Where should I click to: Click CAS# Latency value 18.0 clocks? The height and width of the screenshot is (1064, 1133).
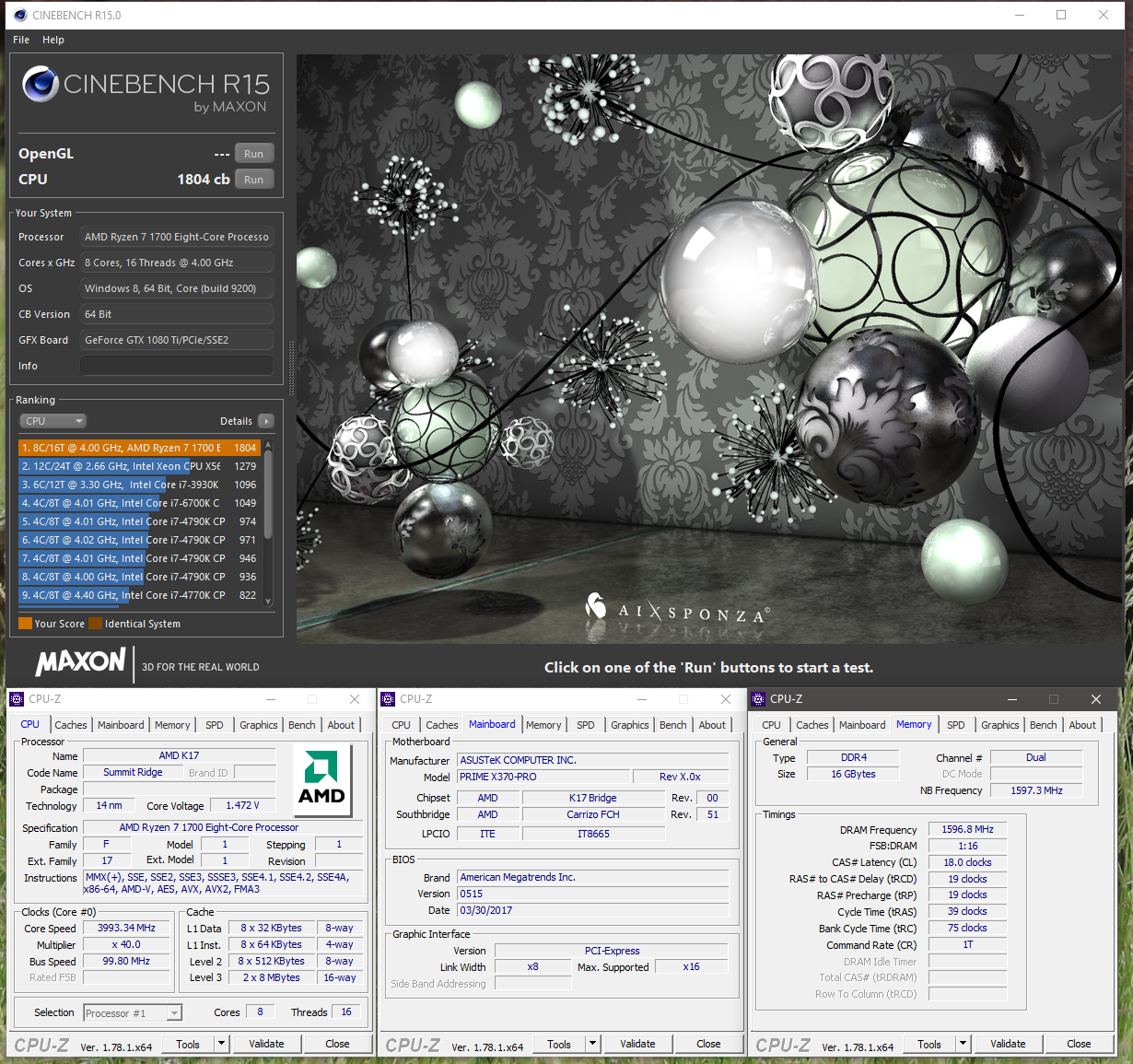(967, 862)
